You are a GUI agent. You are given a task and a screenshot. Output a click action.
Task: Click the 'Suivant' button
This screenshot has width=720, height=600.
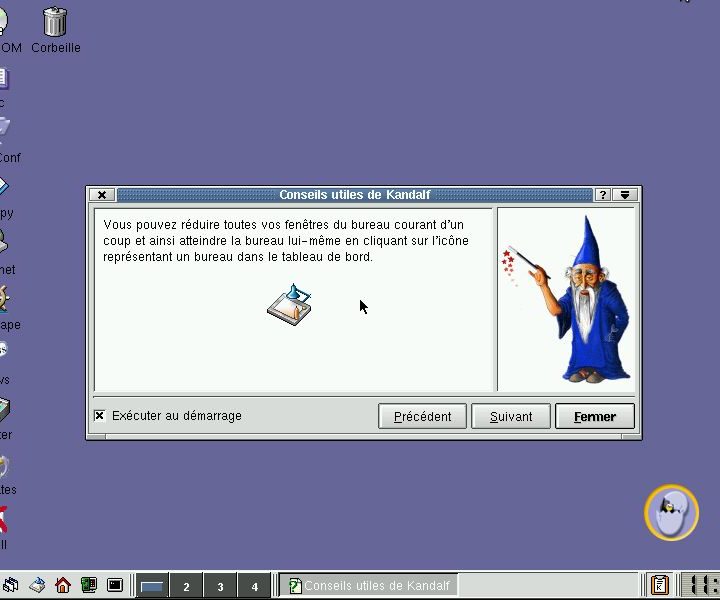point(510,417)
